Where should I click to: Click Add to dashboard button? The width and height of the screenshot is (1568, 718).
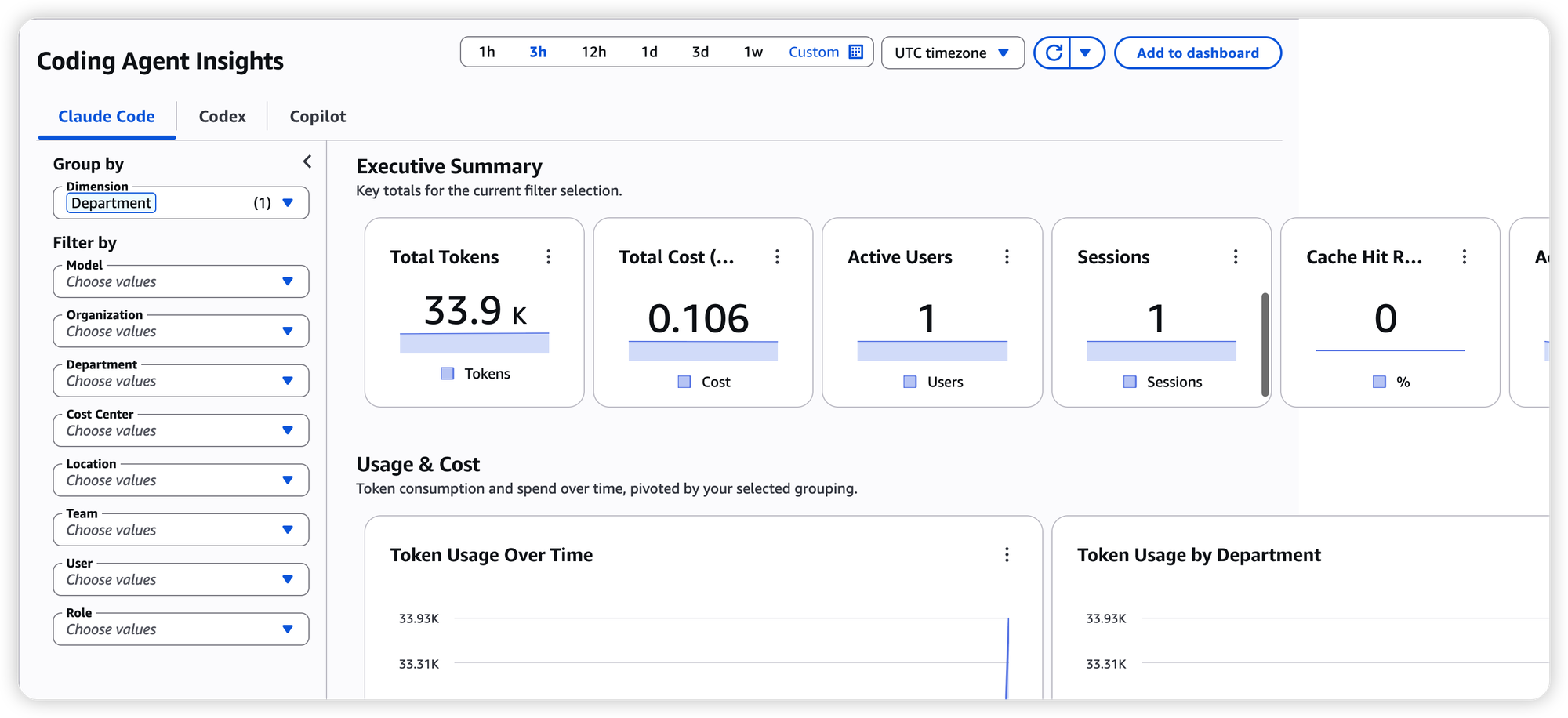coord(1198,53)
